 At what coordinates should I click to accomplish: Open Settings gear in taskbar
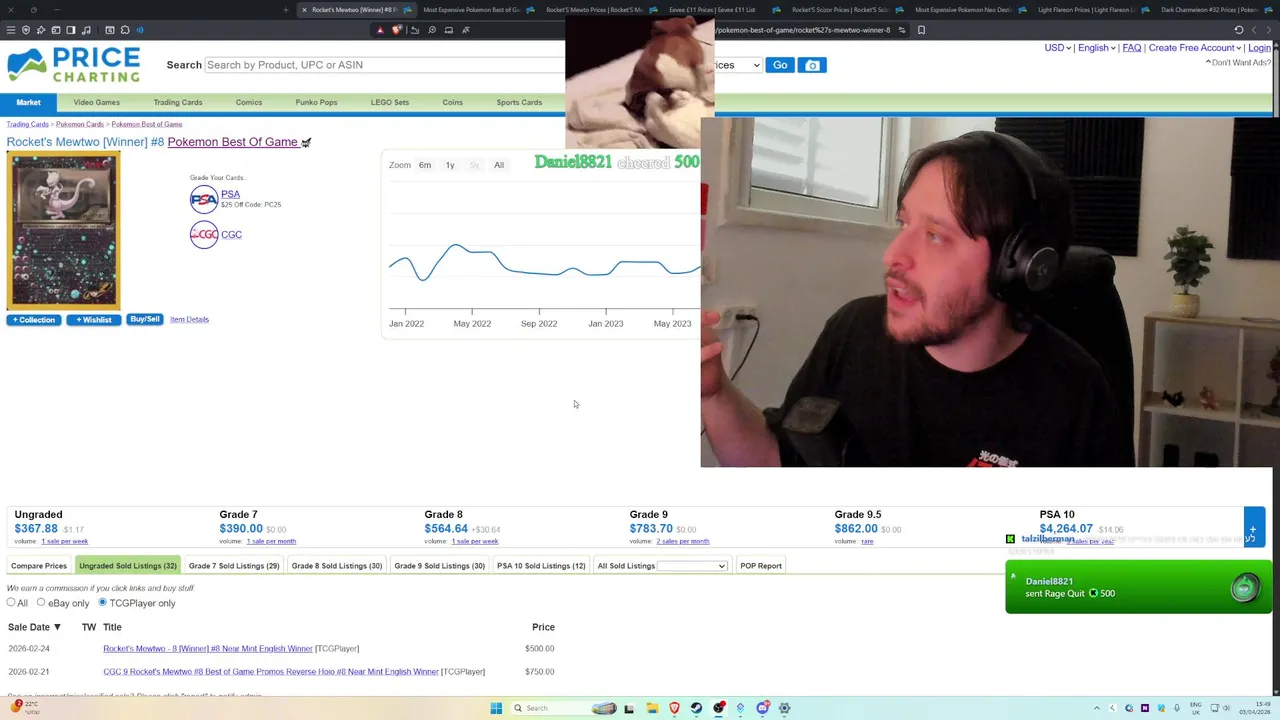point(785,708)
